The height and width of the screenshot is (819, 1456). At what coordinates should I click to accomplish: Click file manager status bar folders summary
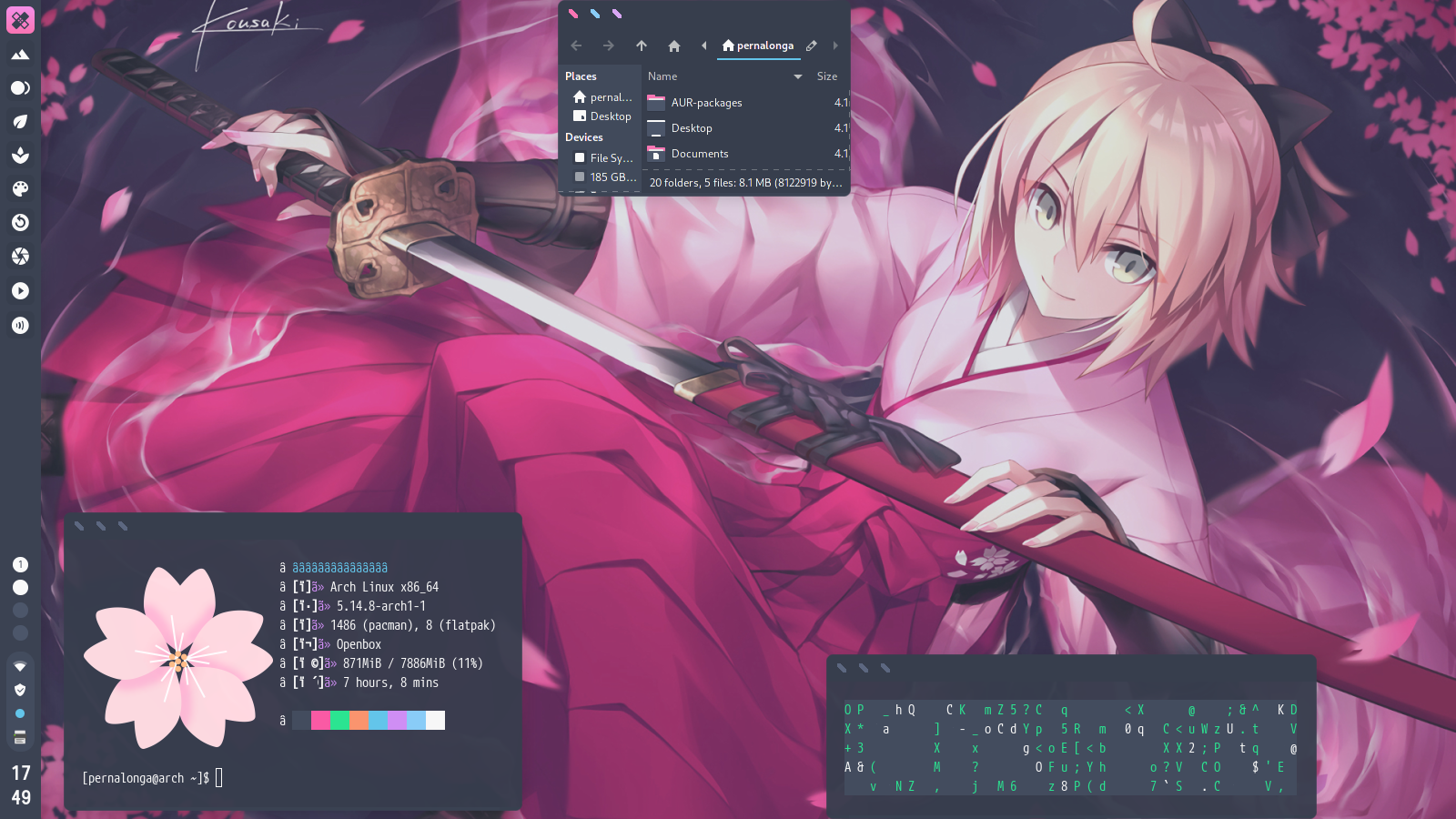[745, 183]
